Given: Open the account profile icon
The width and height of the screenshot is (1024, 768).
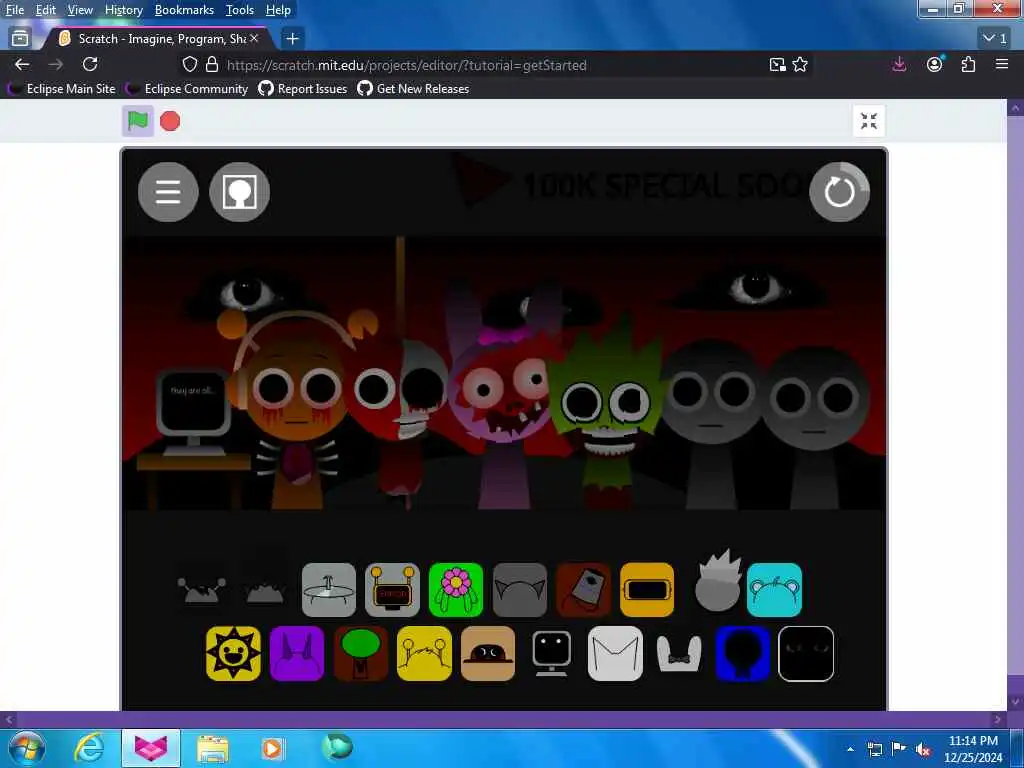Looking at the screenshot, I should click(935, 64).
